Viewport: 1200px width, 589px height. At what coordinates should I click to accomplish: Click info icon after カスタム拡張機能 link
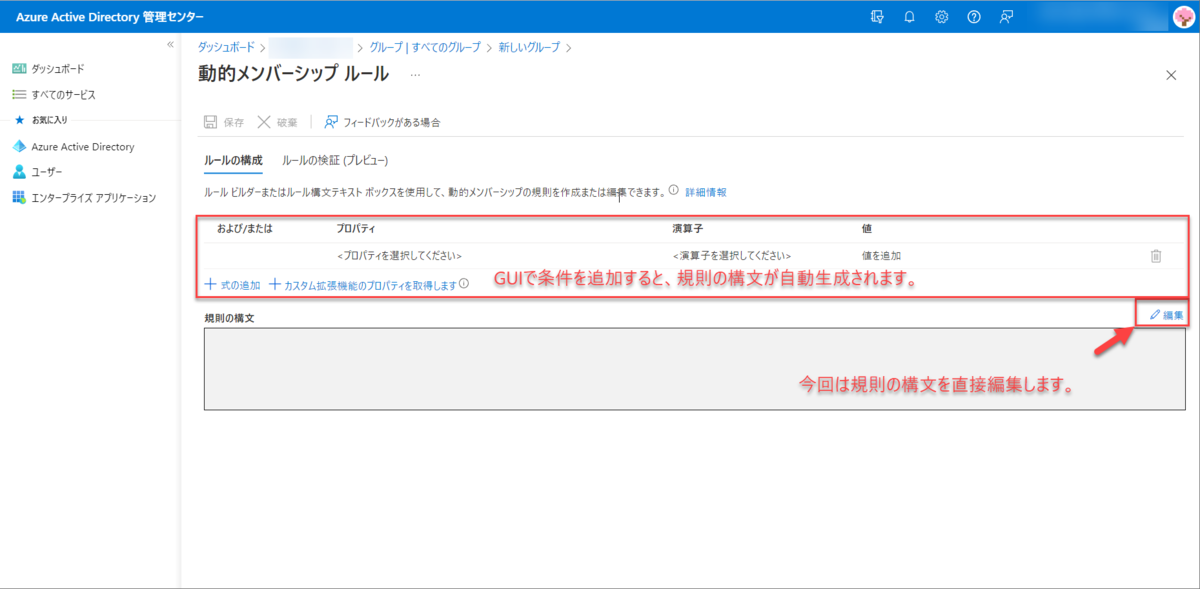coord(464,284)
